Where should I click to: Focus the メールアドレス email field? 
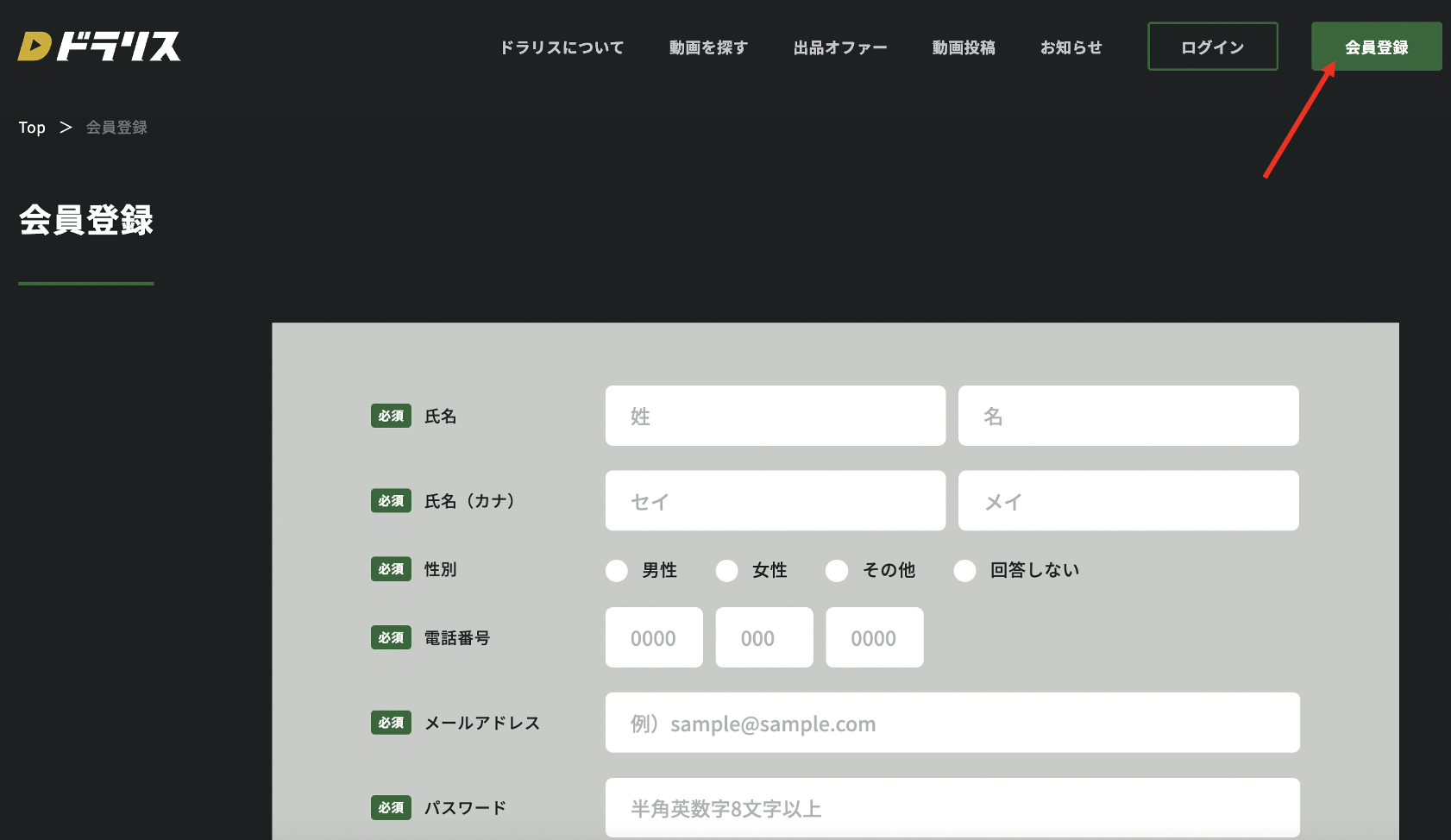tap(952, 723)
